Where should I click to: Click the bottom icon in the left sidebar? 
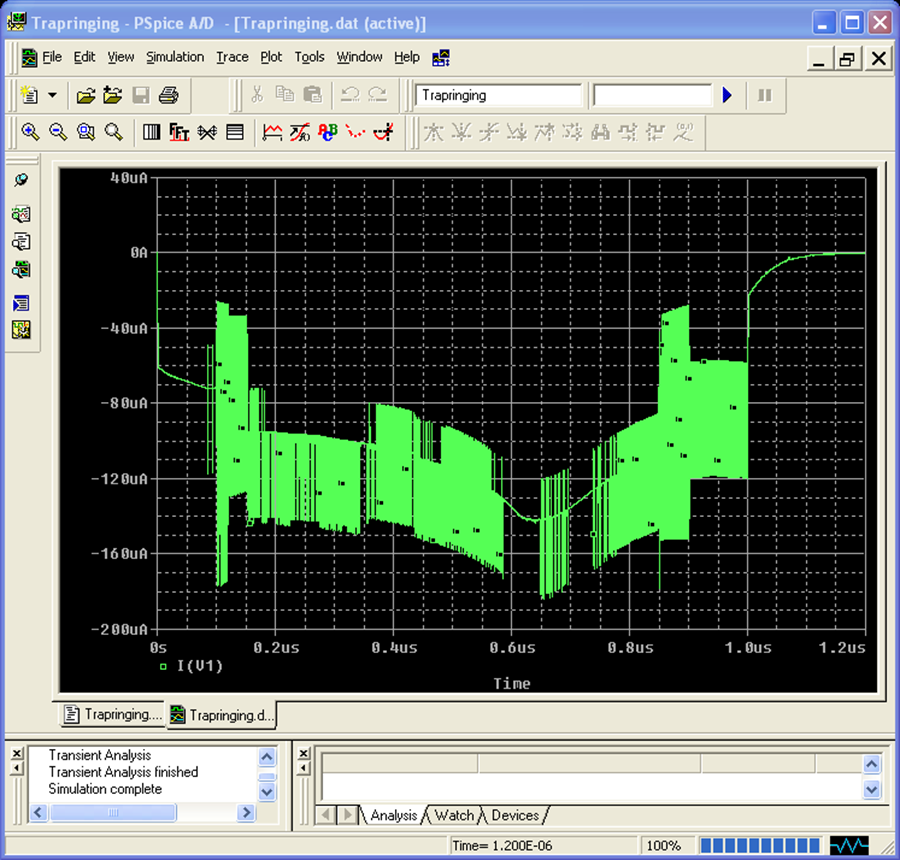[21, 330]
